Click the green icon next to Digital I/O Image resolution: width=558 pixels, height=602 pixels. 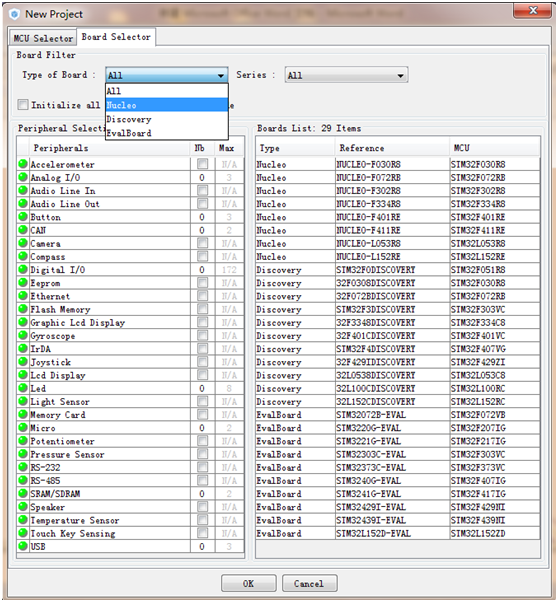23,269
